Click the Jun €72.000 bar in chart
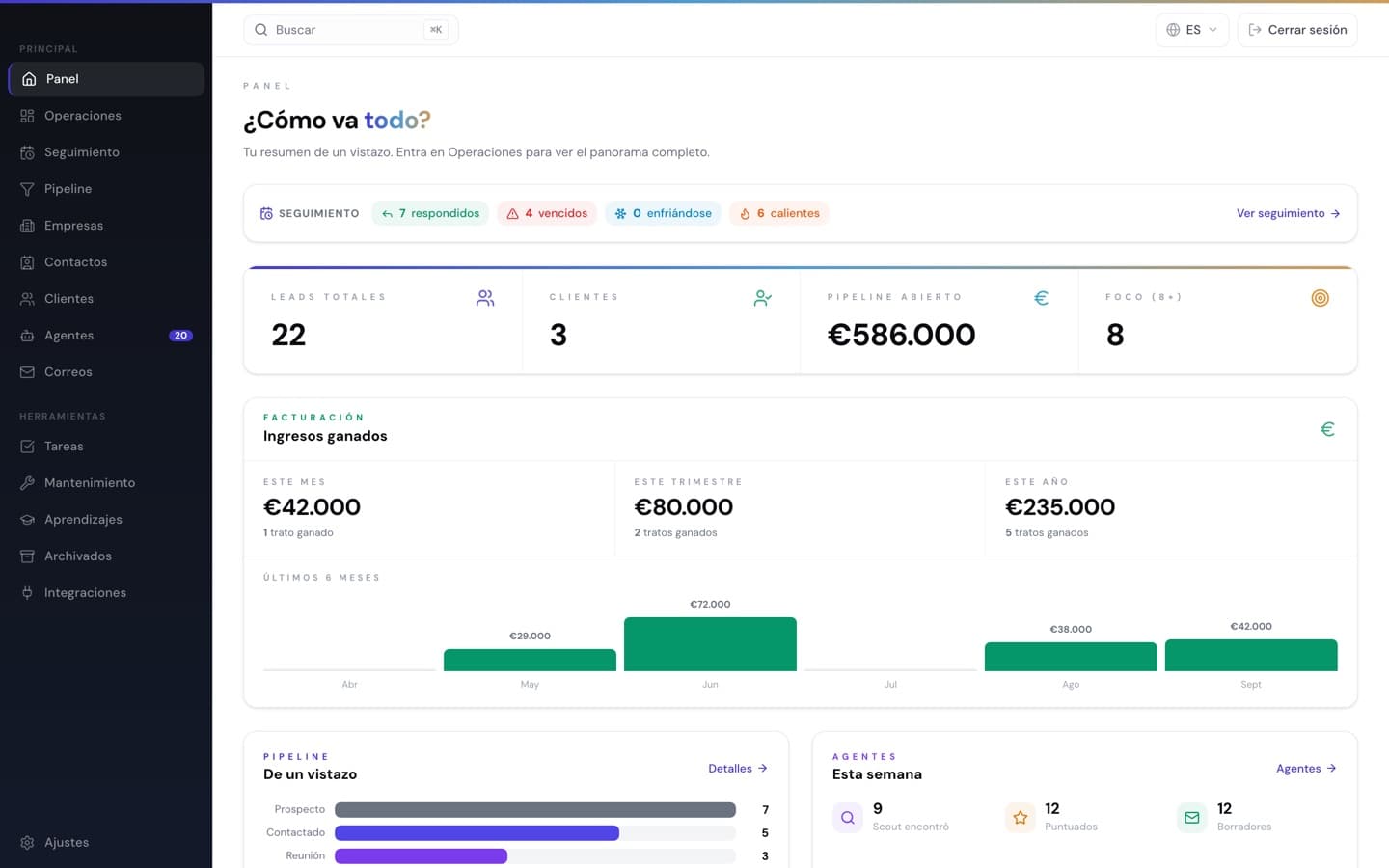Viewport: 1389px width, 868px height. pyautogui.click(x=710, y=644)
